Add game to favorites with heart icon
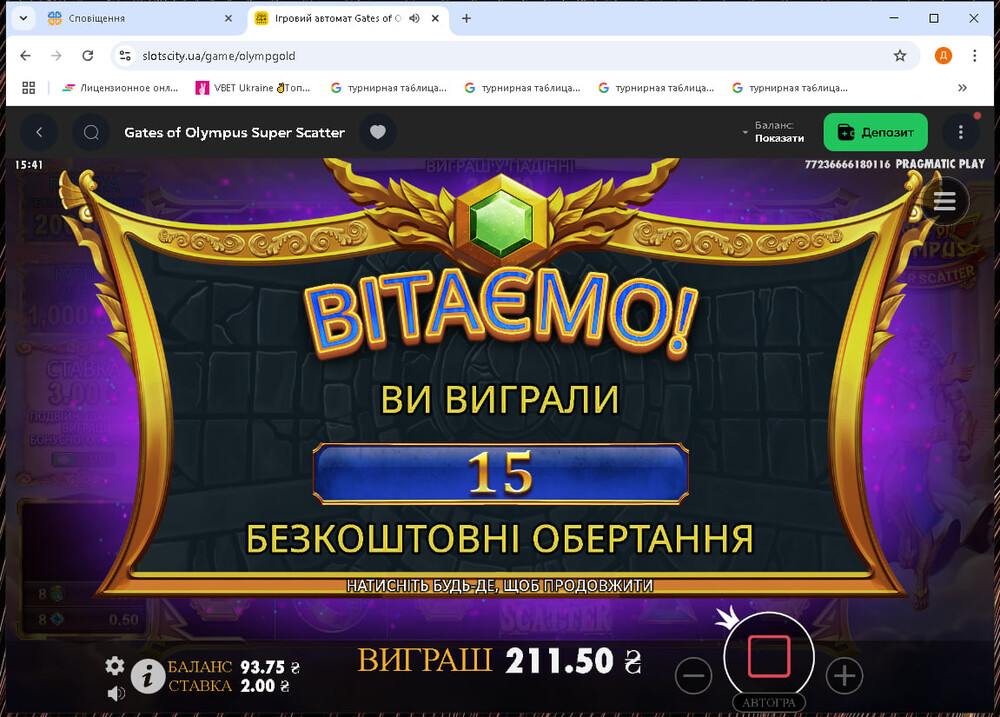The width and height of the screenshot is (1000, 717). tap(378, 132)
